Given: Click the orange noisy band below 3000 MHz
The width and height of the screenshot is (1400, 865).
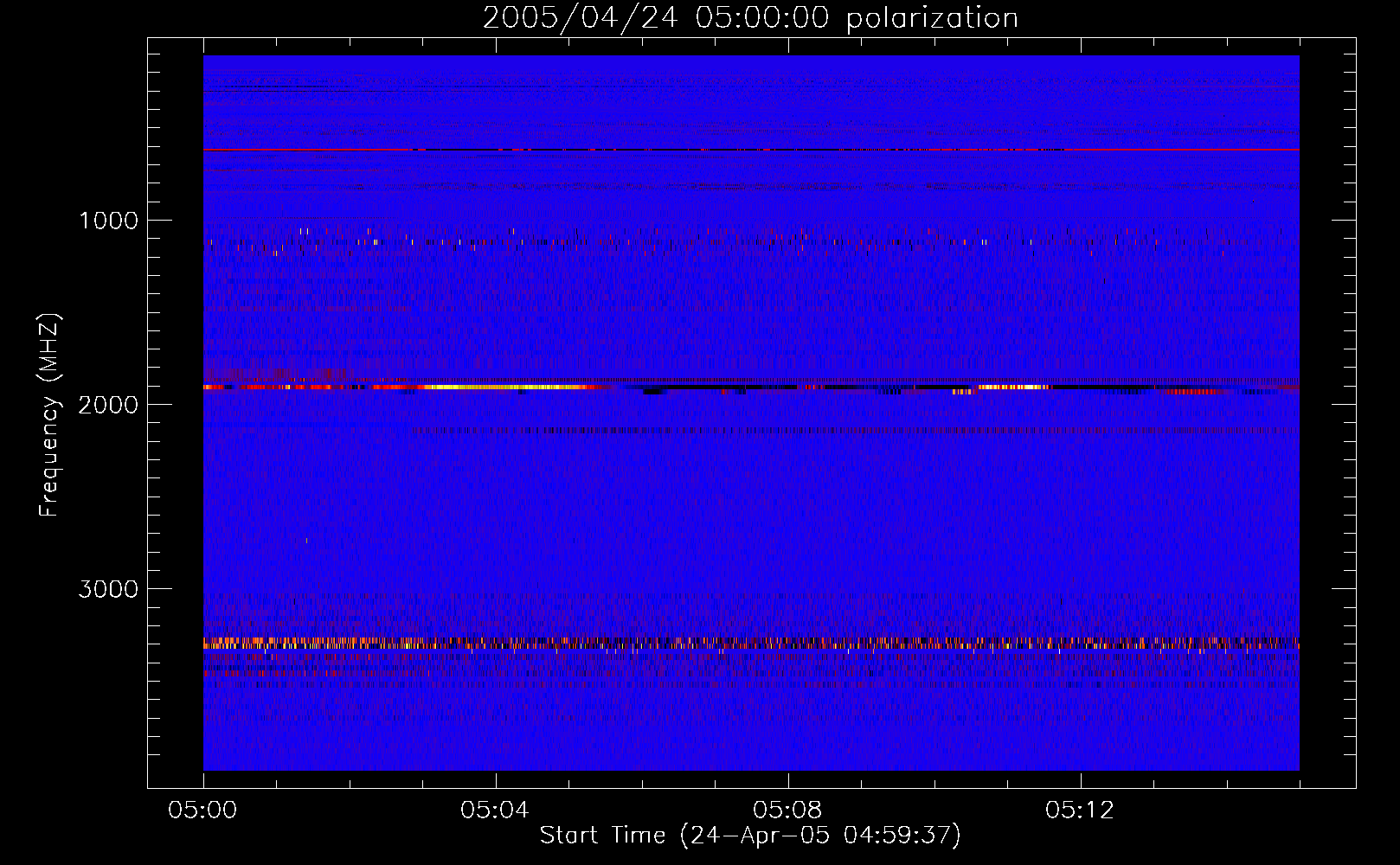Looking at the screenshot, I should point(751,643).
